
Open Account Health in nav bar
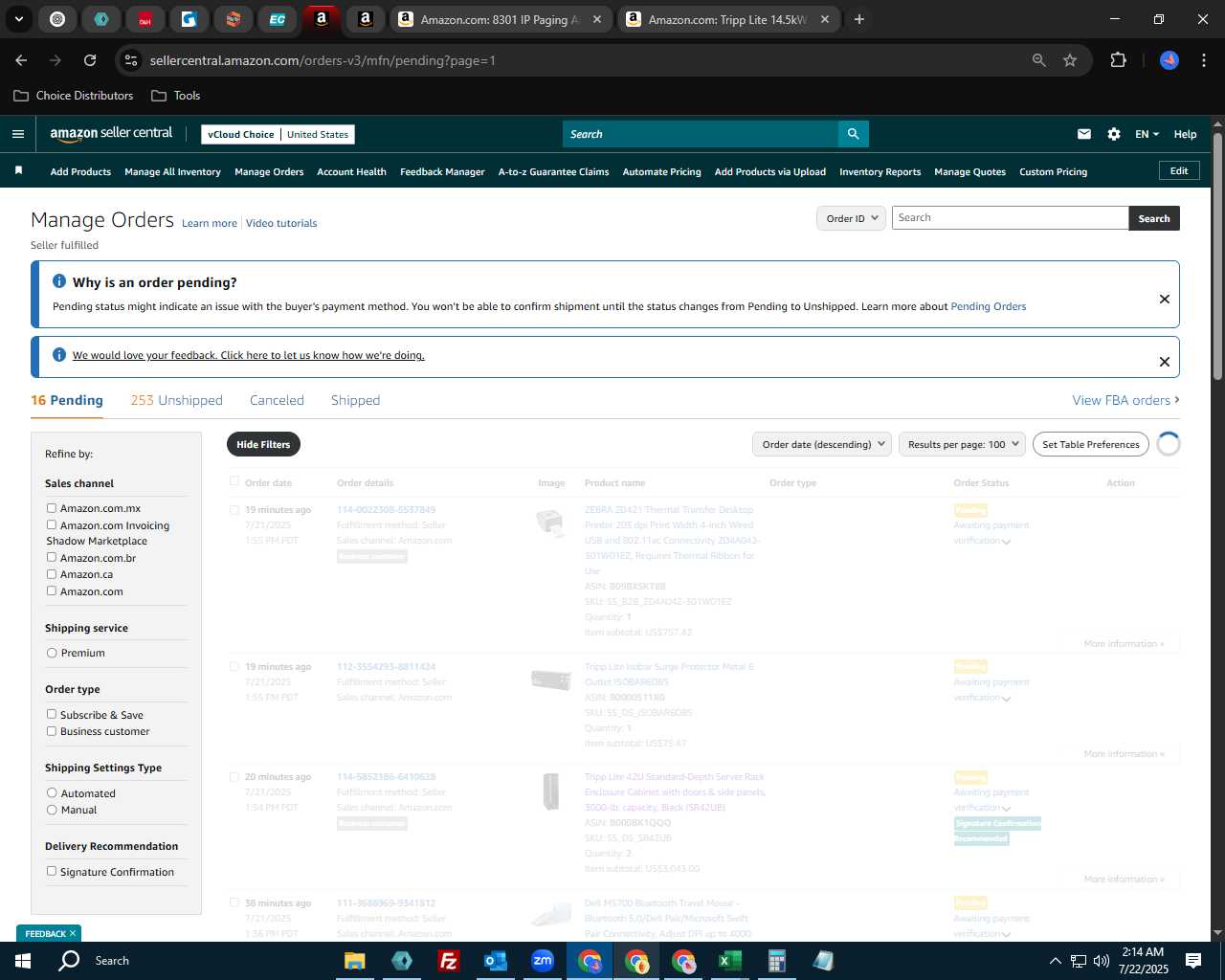pyautogui.click(x=351, y=171)
